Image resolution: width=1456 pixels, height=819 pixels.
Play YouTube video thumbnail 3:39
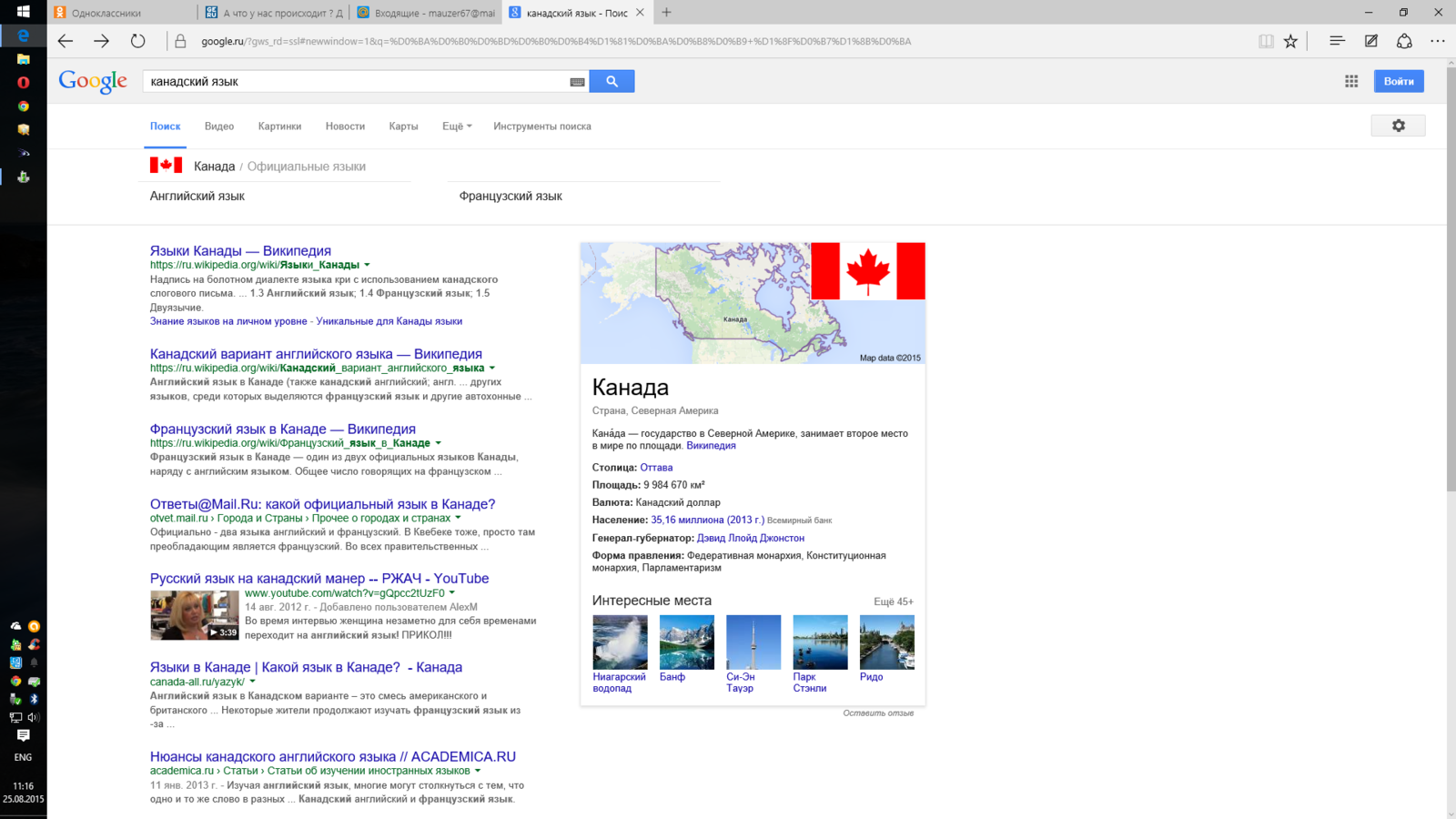point(195,615)
